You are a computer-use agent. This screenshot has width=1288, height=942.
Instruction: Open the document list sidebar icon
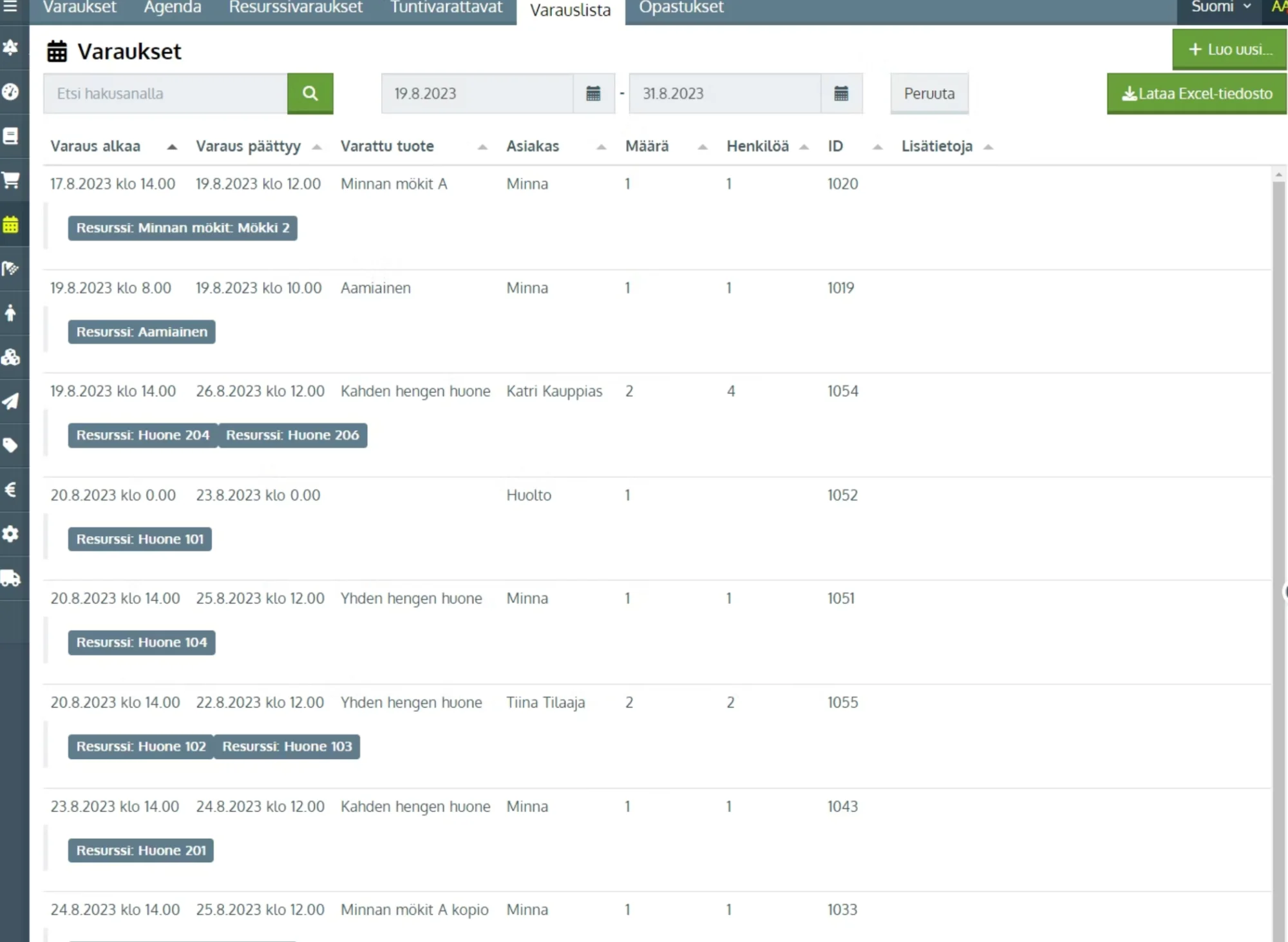(10, 136)
